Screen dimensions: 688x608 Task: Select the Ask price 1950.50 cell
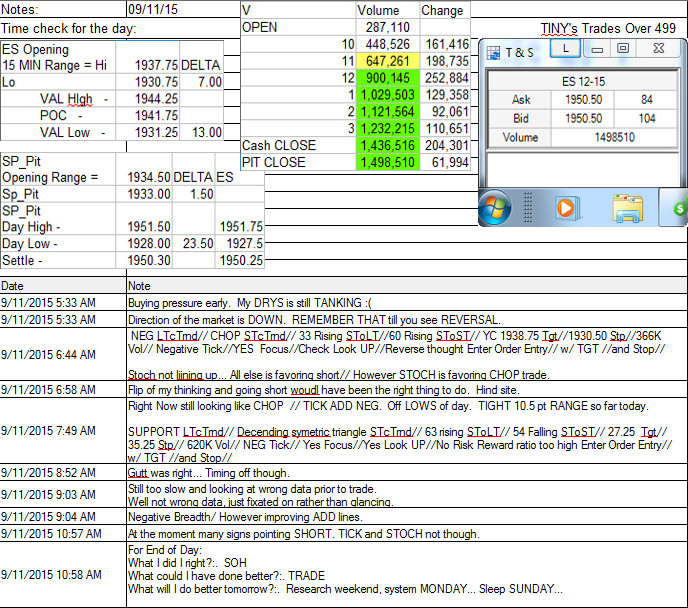(583, 100)
